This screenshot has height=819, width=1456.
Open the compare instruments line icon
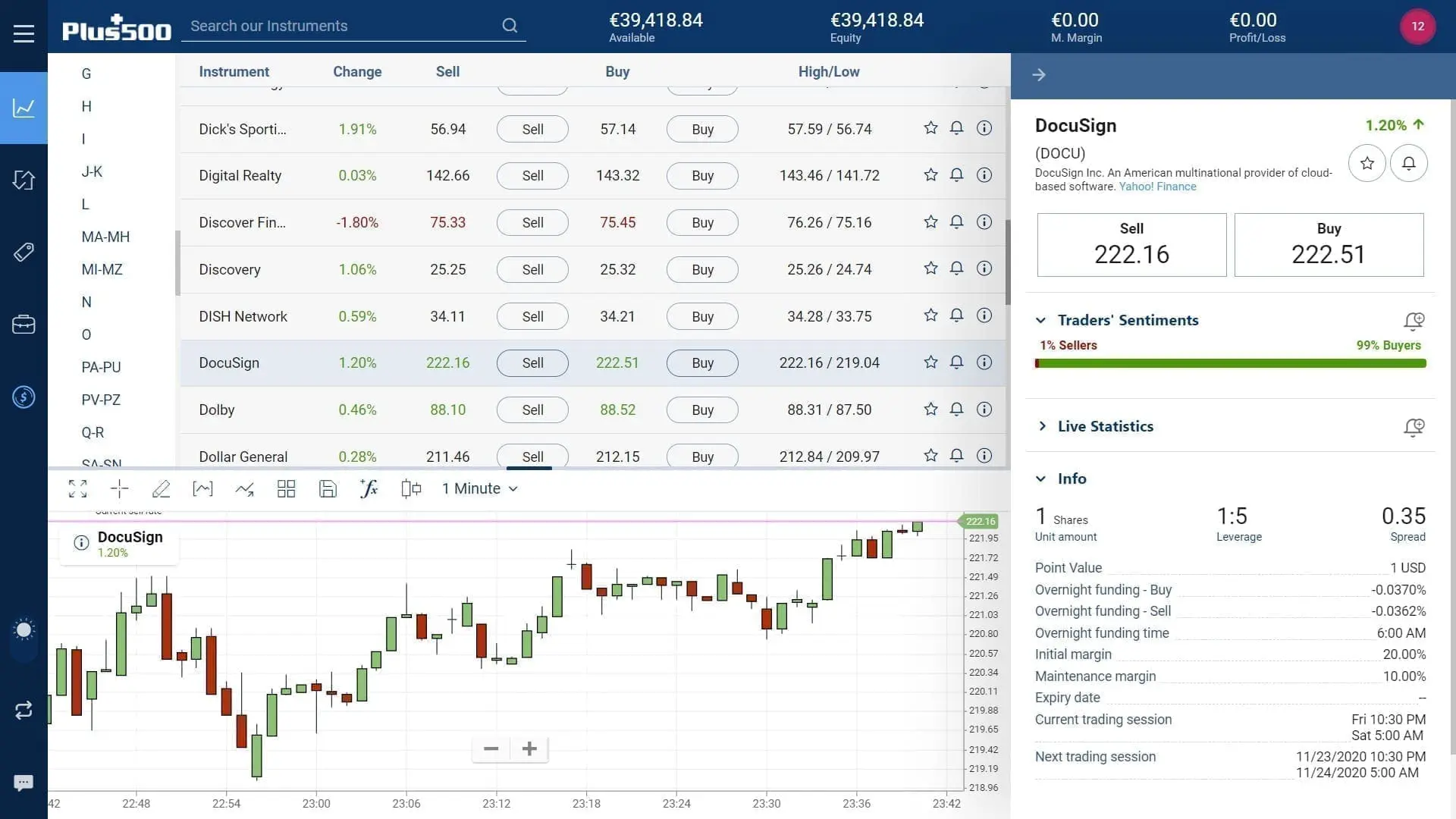pyautogui.click(x=244, y=489)
